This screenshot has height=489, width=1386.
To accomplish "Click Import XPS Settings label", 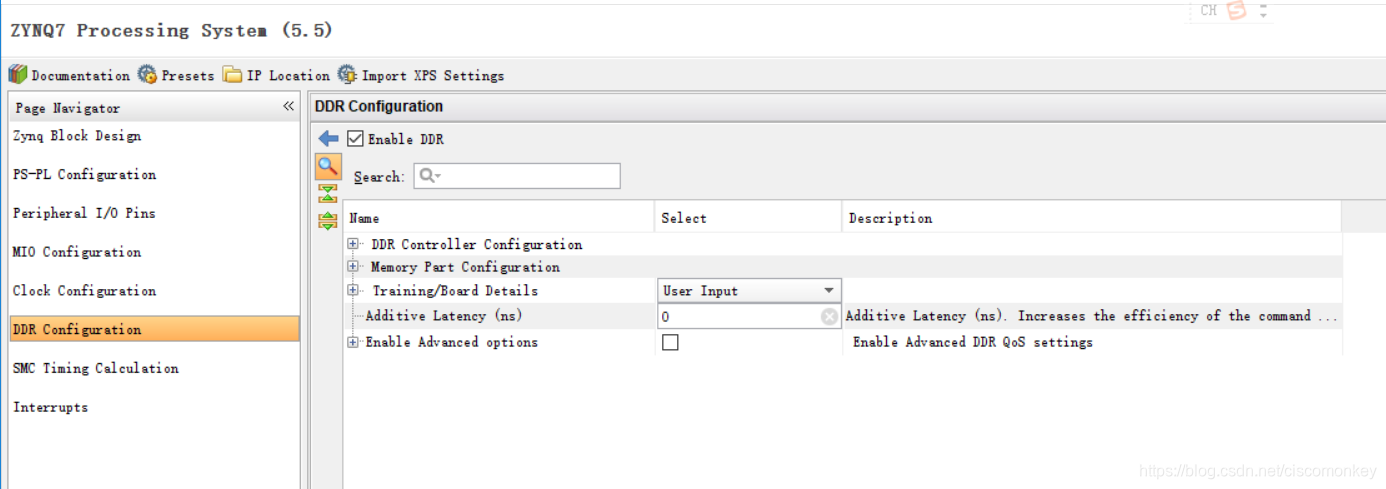I will pyautogui.click(x=433, y=75).
